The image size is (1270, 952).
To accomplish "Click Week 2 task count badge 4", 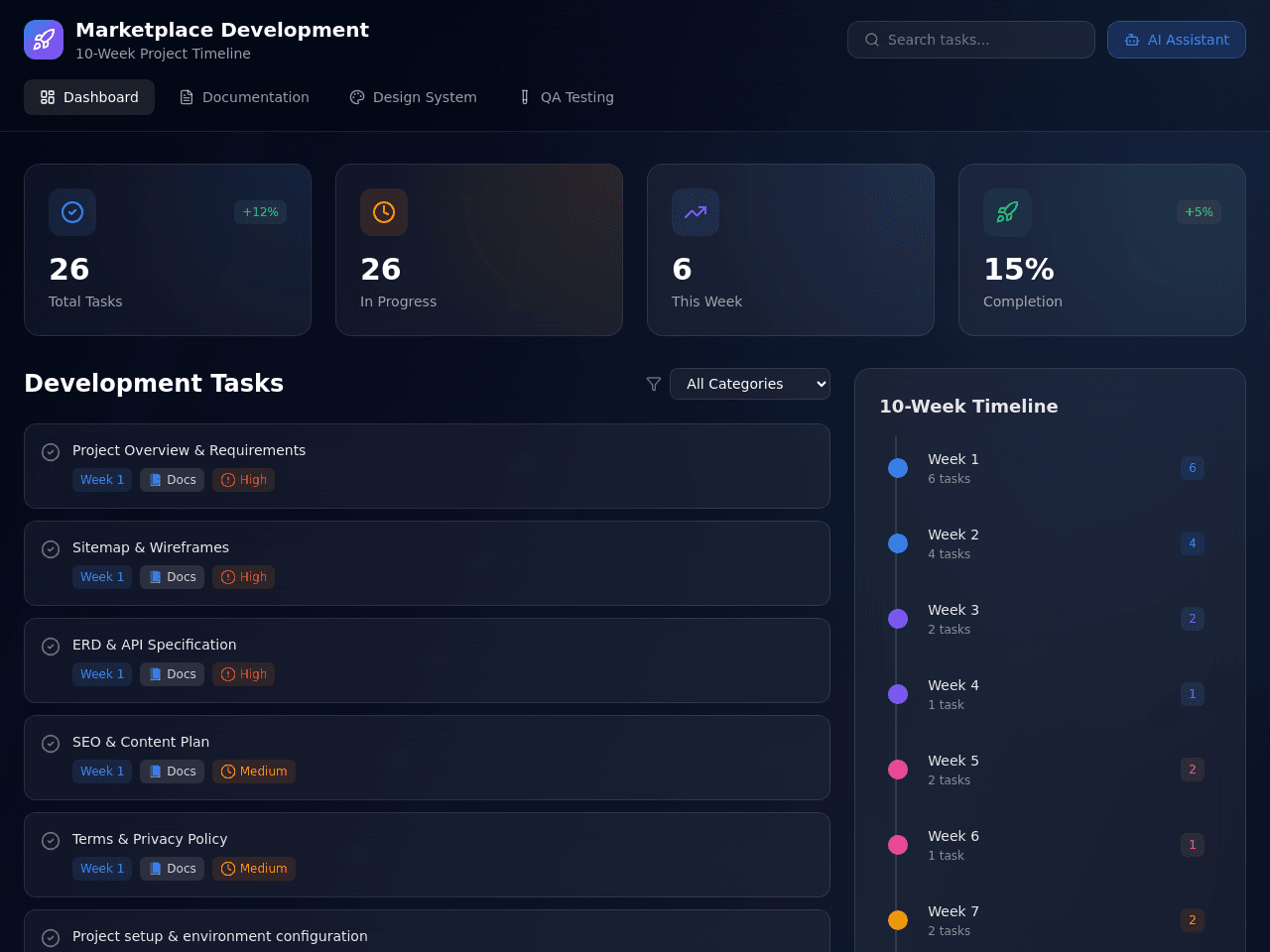I will pyautogui.click(x=1193, y=543).
